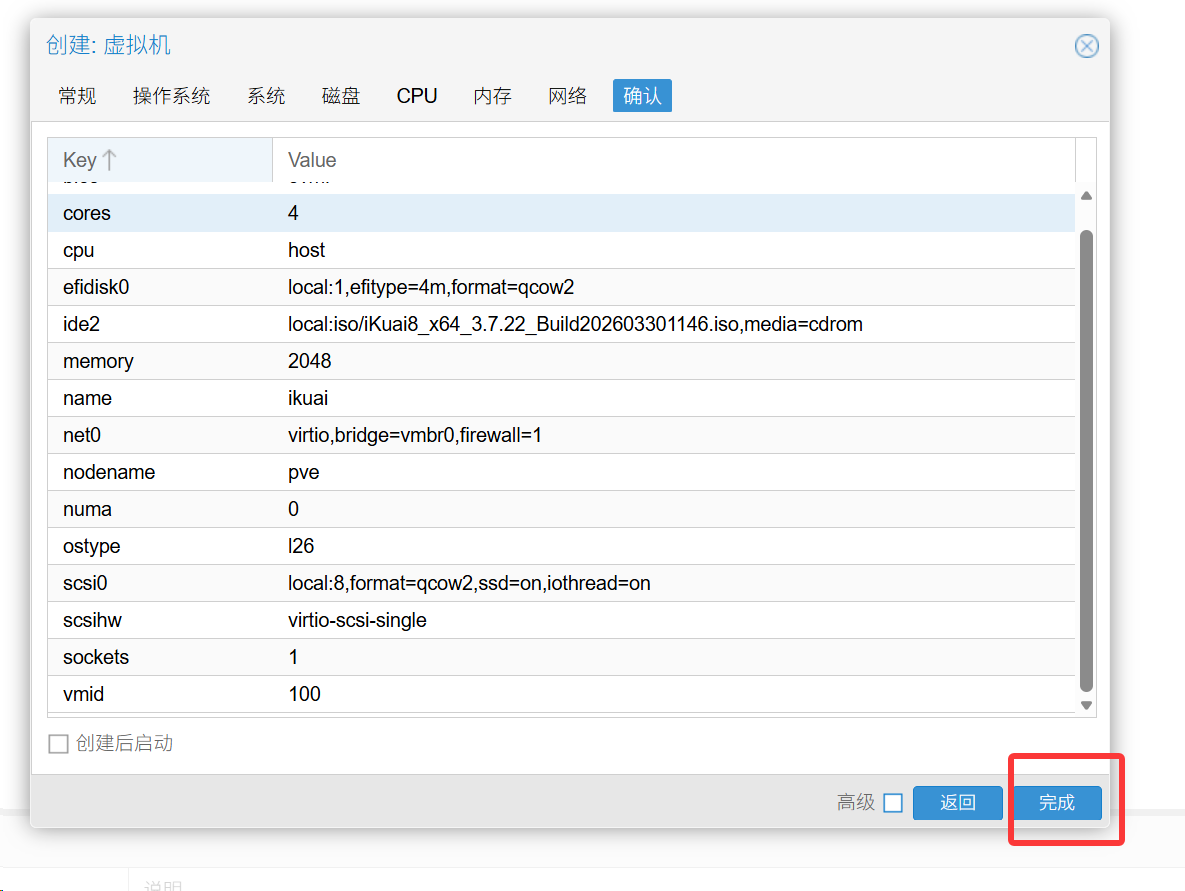Screen dimensions: 1185x891
Task: Click the Value column header
Action: click(x=672, y=160)
